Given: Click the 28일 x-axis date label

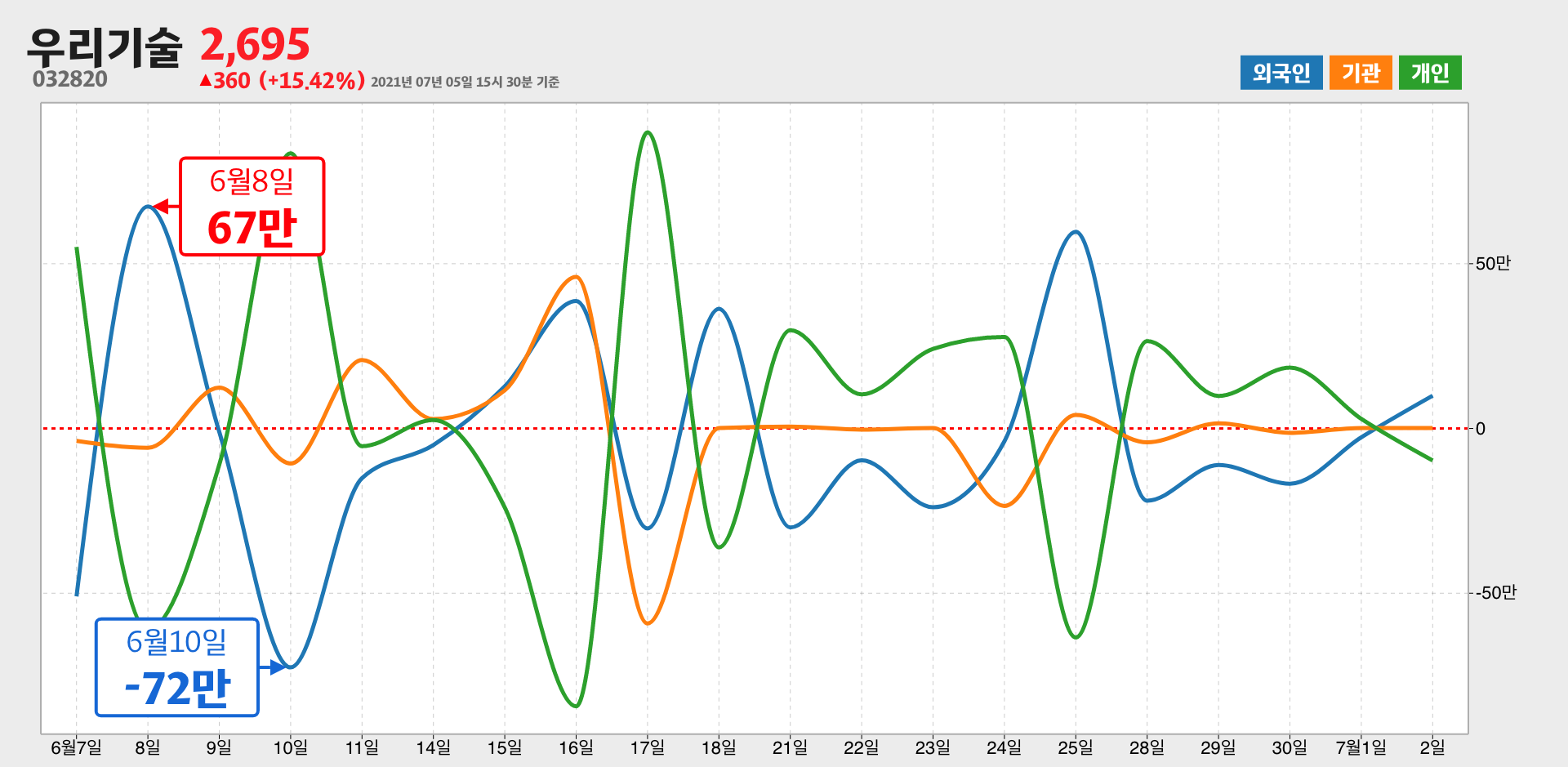Looking at the screenshot, I should [x=1147, y=747].
